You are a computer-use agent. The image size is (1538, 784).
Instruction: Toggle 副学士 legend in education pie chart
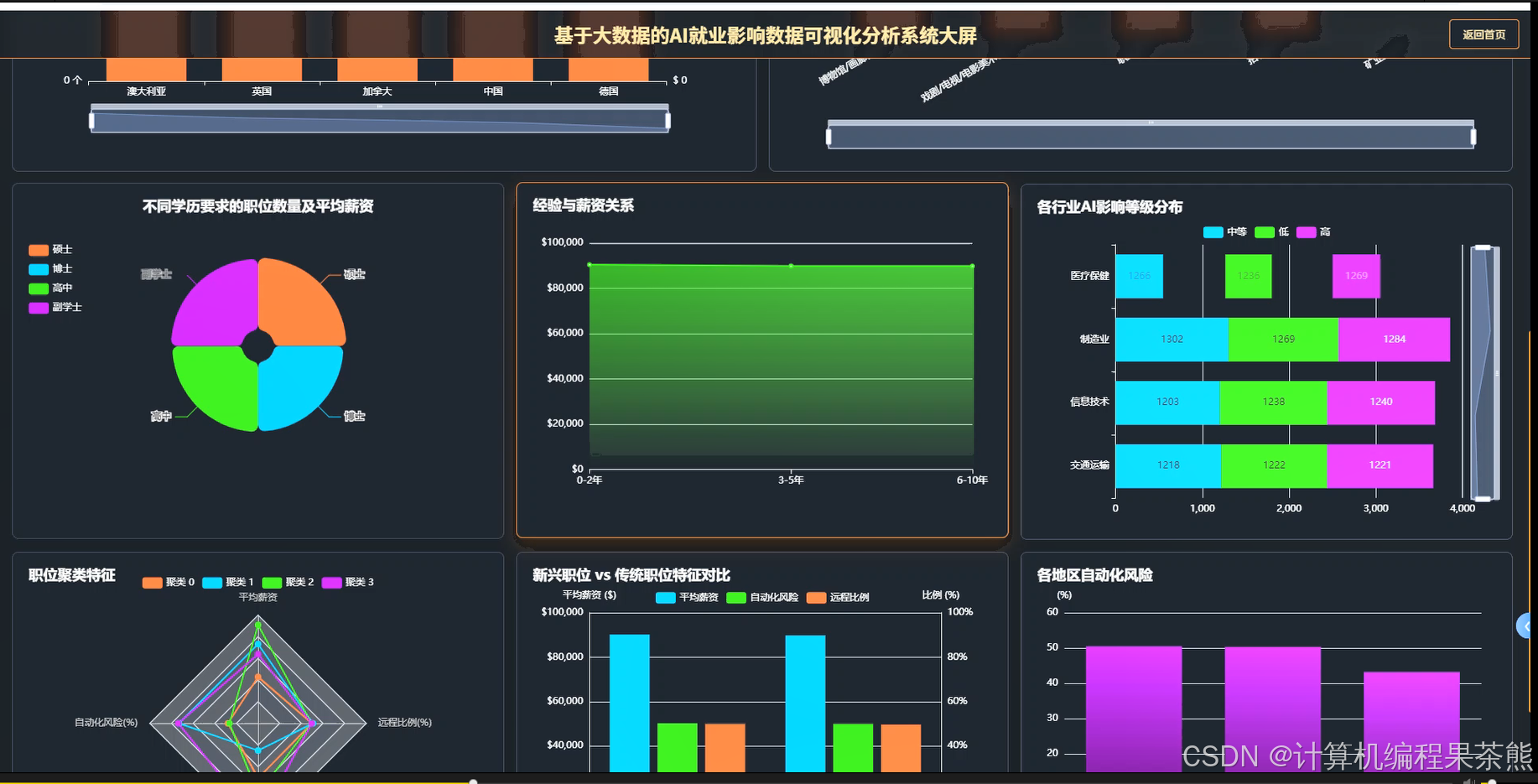(x=55, y=308)
